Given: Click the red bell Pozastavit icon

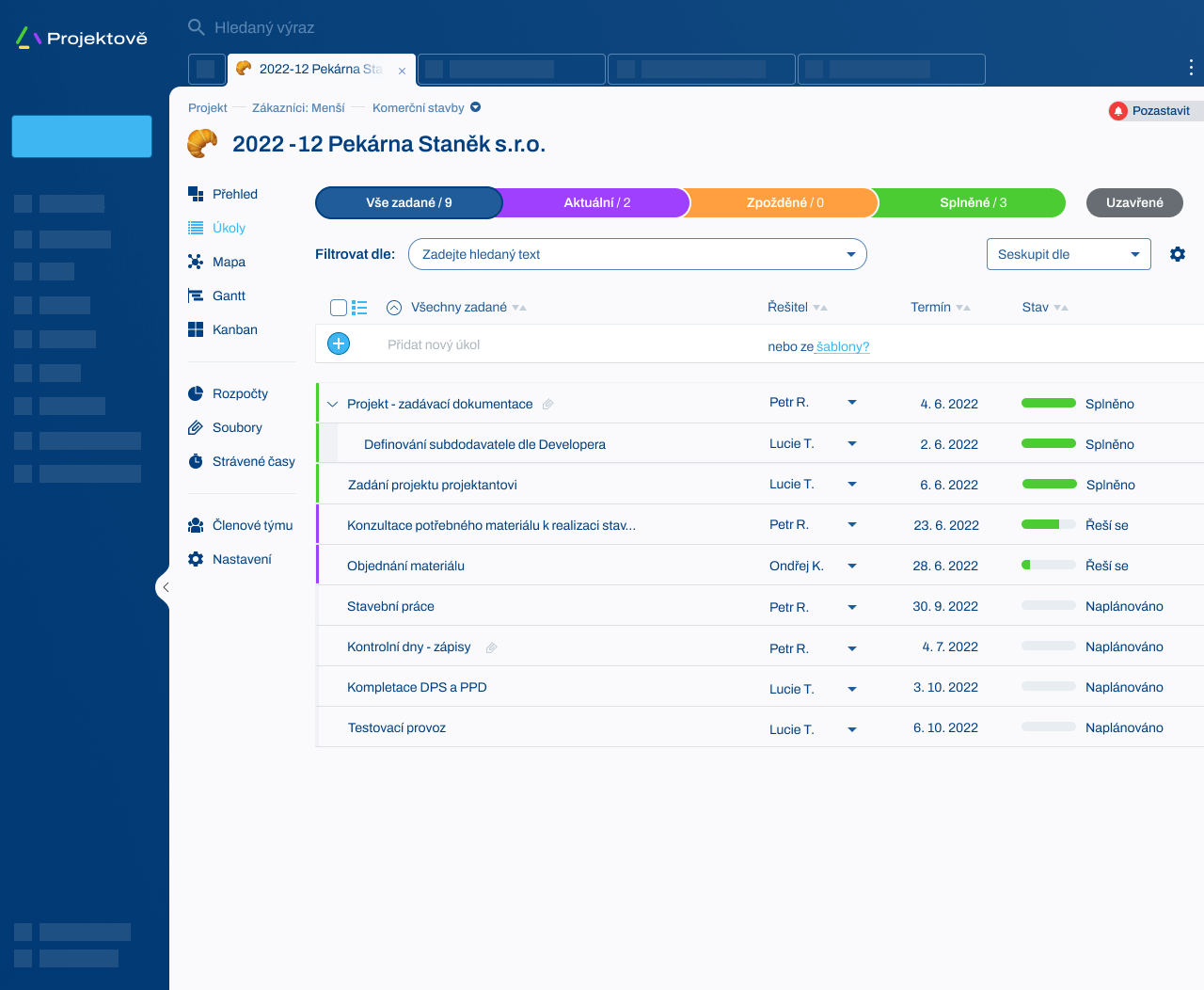Looking at the screenshot, I should 1118,111.
